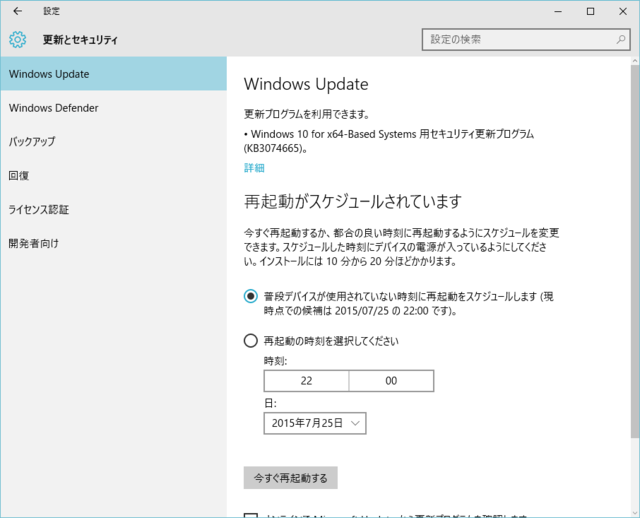This screenshot has width=640, height=518.
Task: Click scrollbar up arrow
Action: [635, 61]
